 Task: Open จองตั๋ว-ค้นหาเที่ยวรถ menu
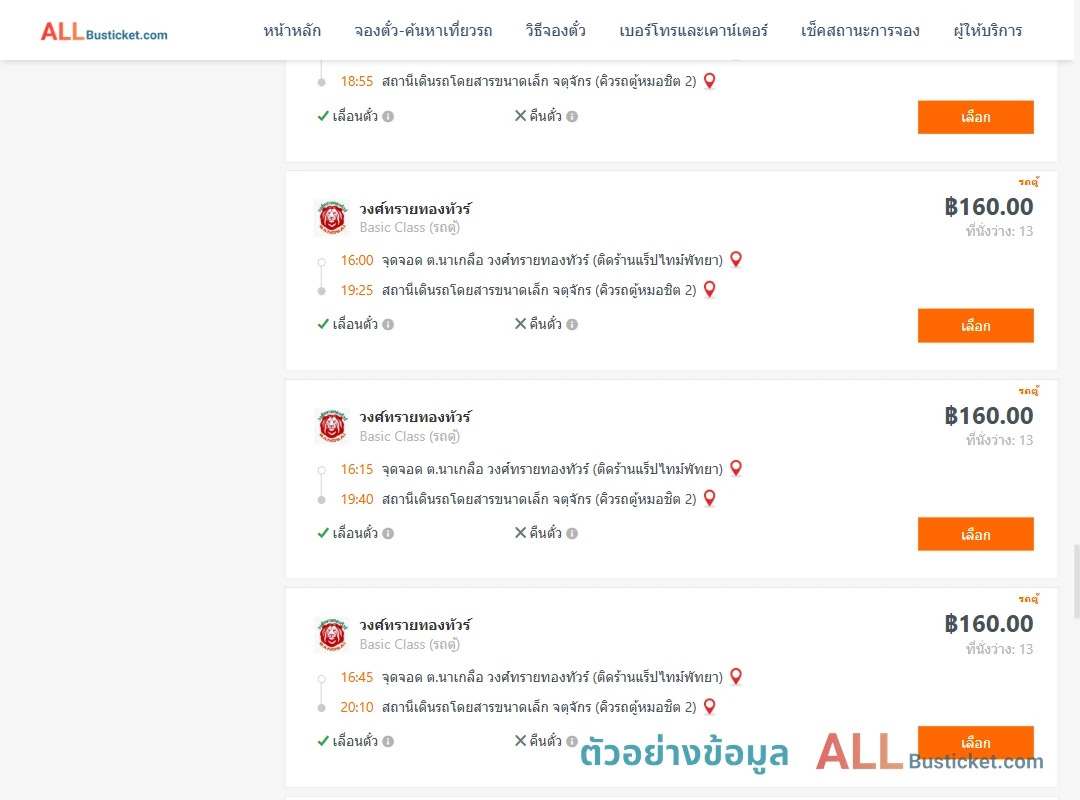pyautogui.click(x=423, y=30)
